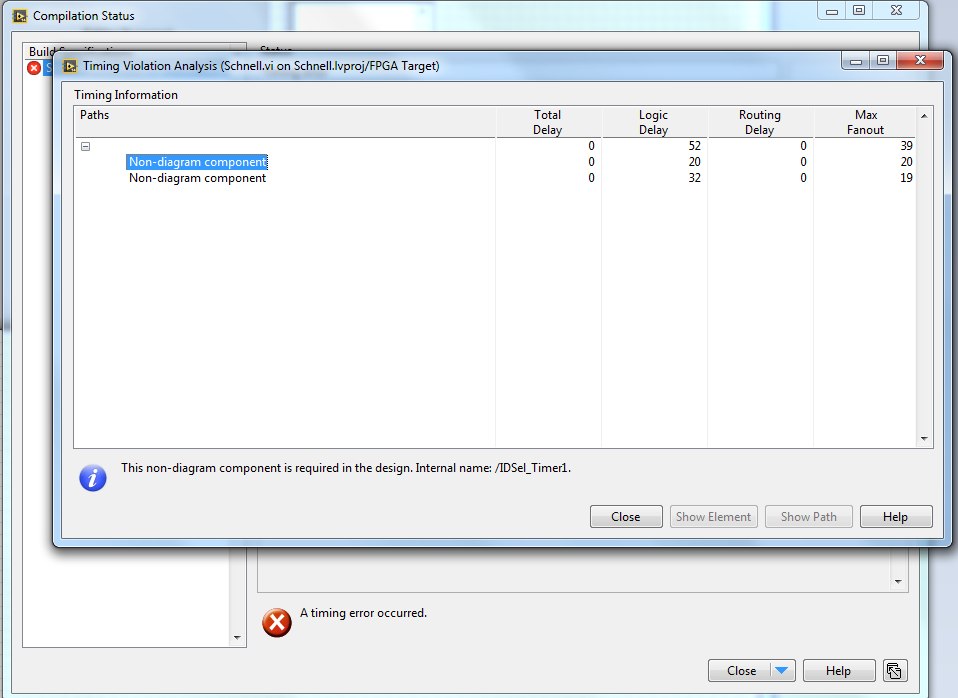Click the Show Path button
This screenshot has height=698, width=958.
[x=808, y=516]
